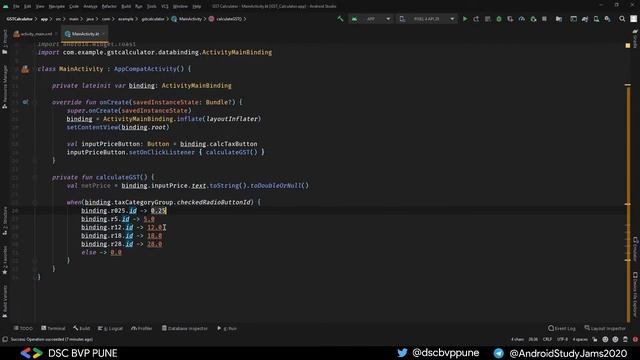Click the user avatar icon in toolbar
Image resolution: width=640 pixels, height=360 pixels.
pyautogui.click(x=633, y=19)
